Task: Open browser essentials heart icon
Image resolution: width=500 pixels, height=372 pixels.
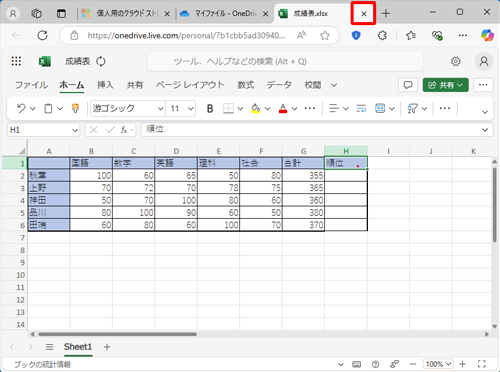Action: click(437, 35)
